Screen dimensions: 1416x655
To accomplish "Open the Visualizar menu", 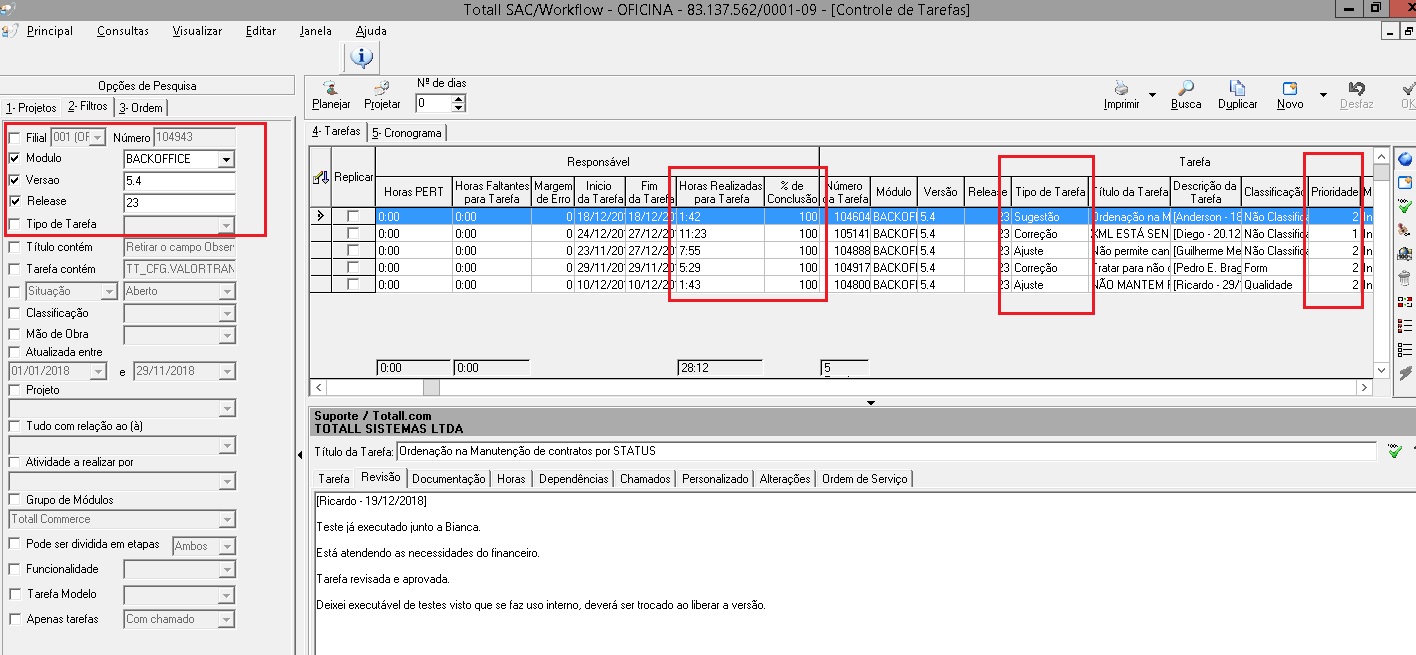I will click(197, 31).
